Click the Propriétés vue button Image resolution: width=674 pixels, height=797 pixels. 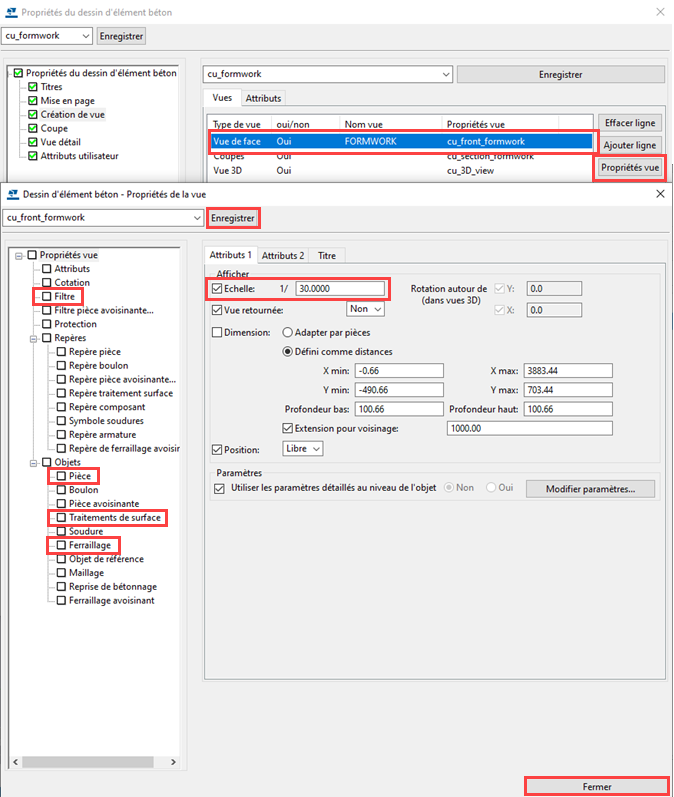[630, 168]
